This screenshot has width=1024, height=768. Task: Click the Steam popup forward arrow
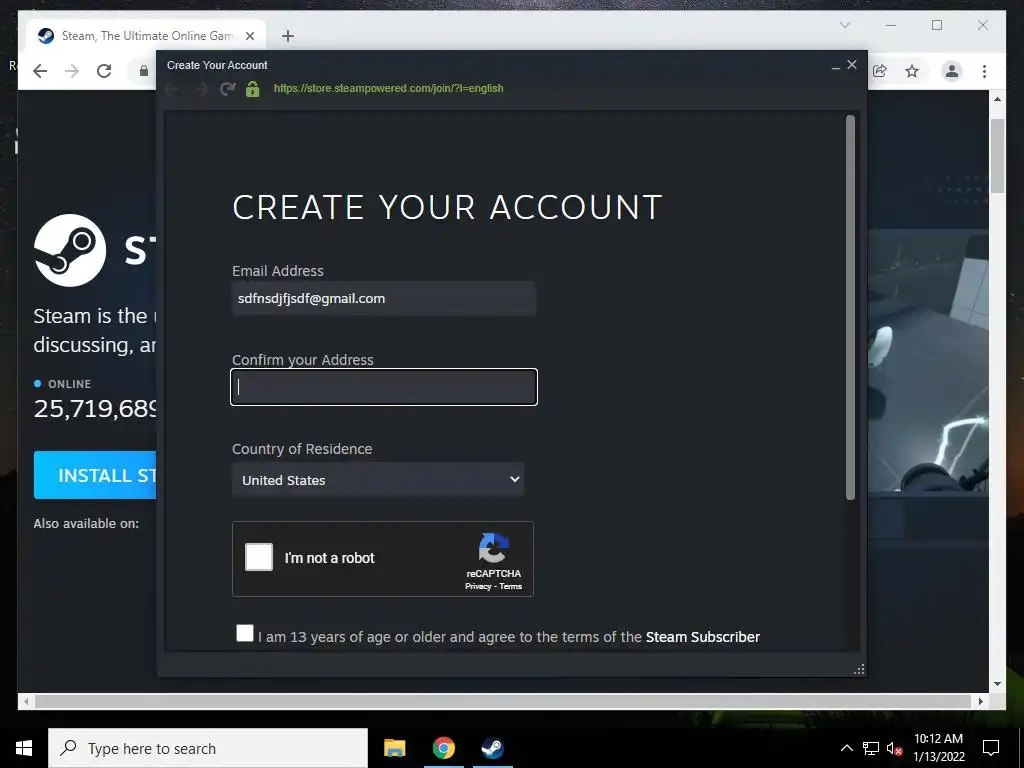click(x=201, y=89)
